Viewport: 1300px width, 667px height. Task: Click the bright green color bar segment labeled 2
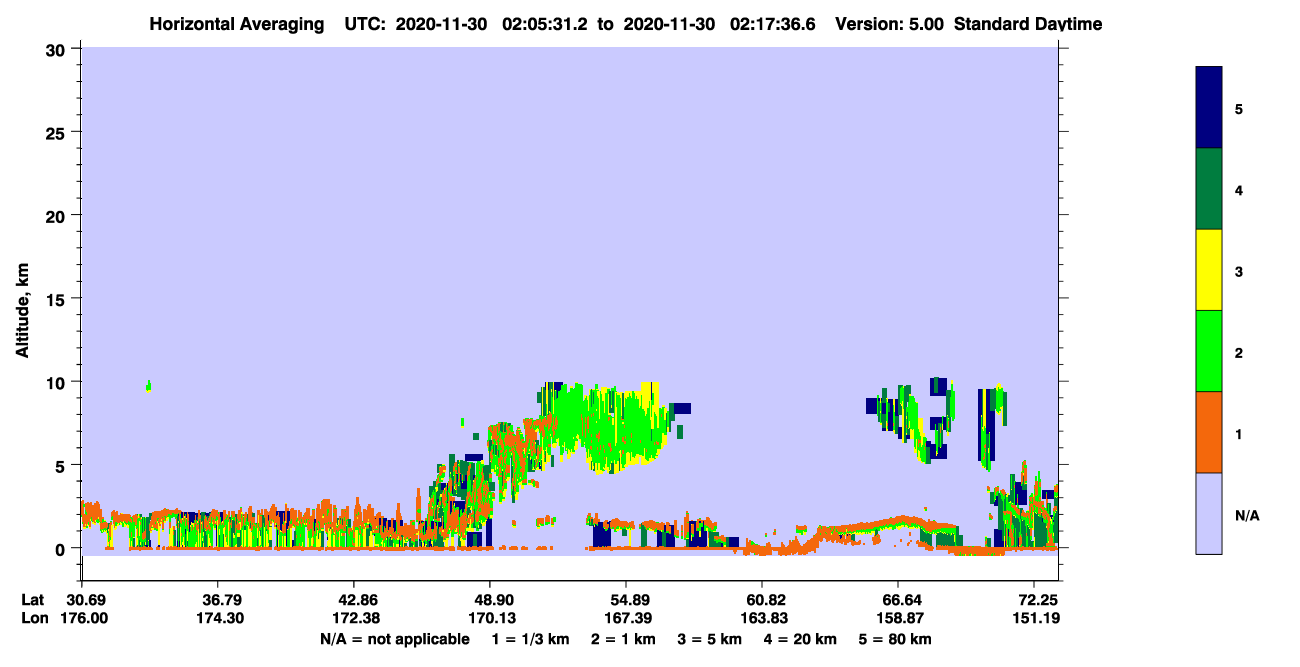coord(1209,351)
